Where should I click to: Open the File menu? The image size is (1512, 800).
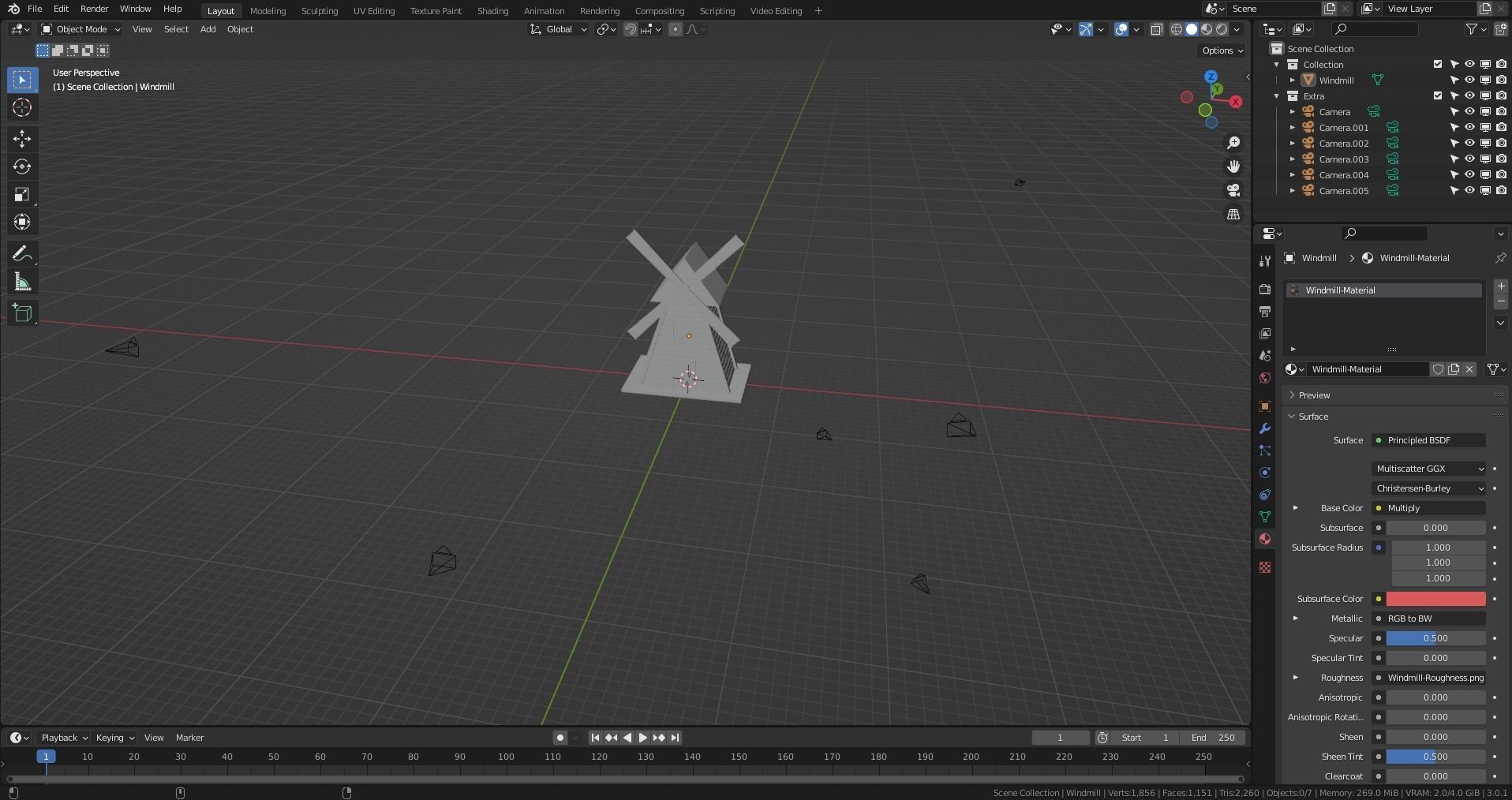(x=35, y=9)
